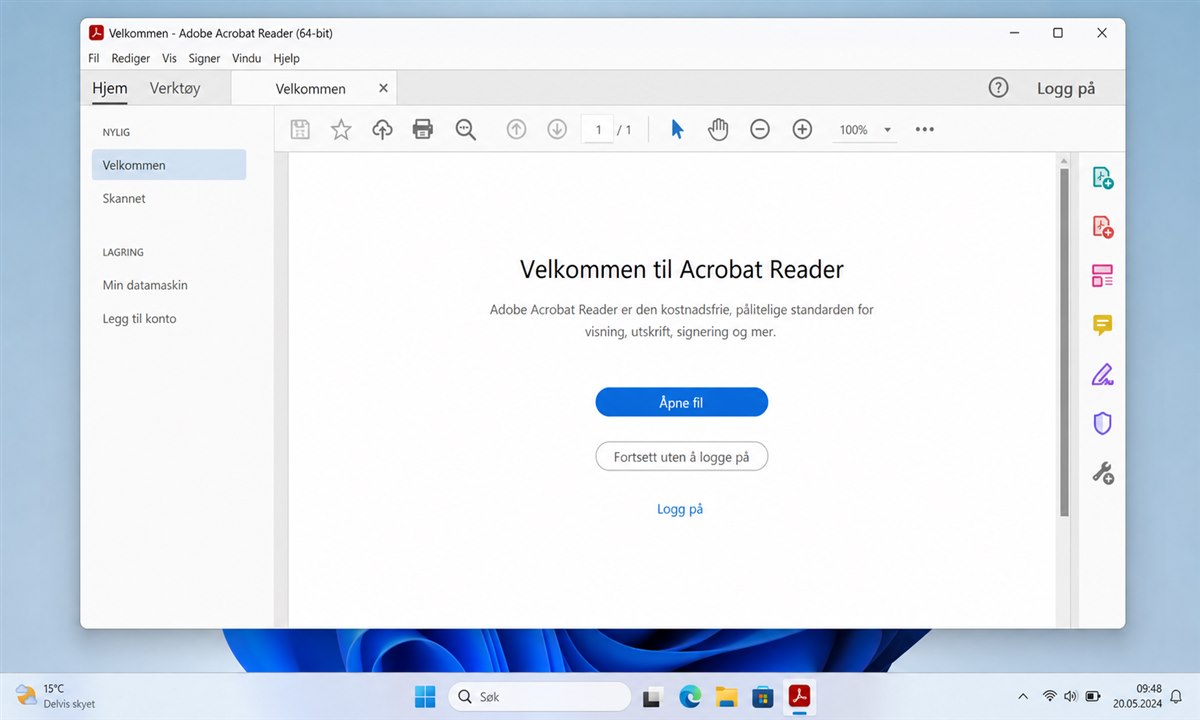Zoom out with the minus icon
1200x720 pixels.
[x=760, y=129]
